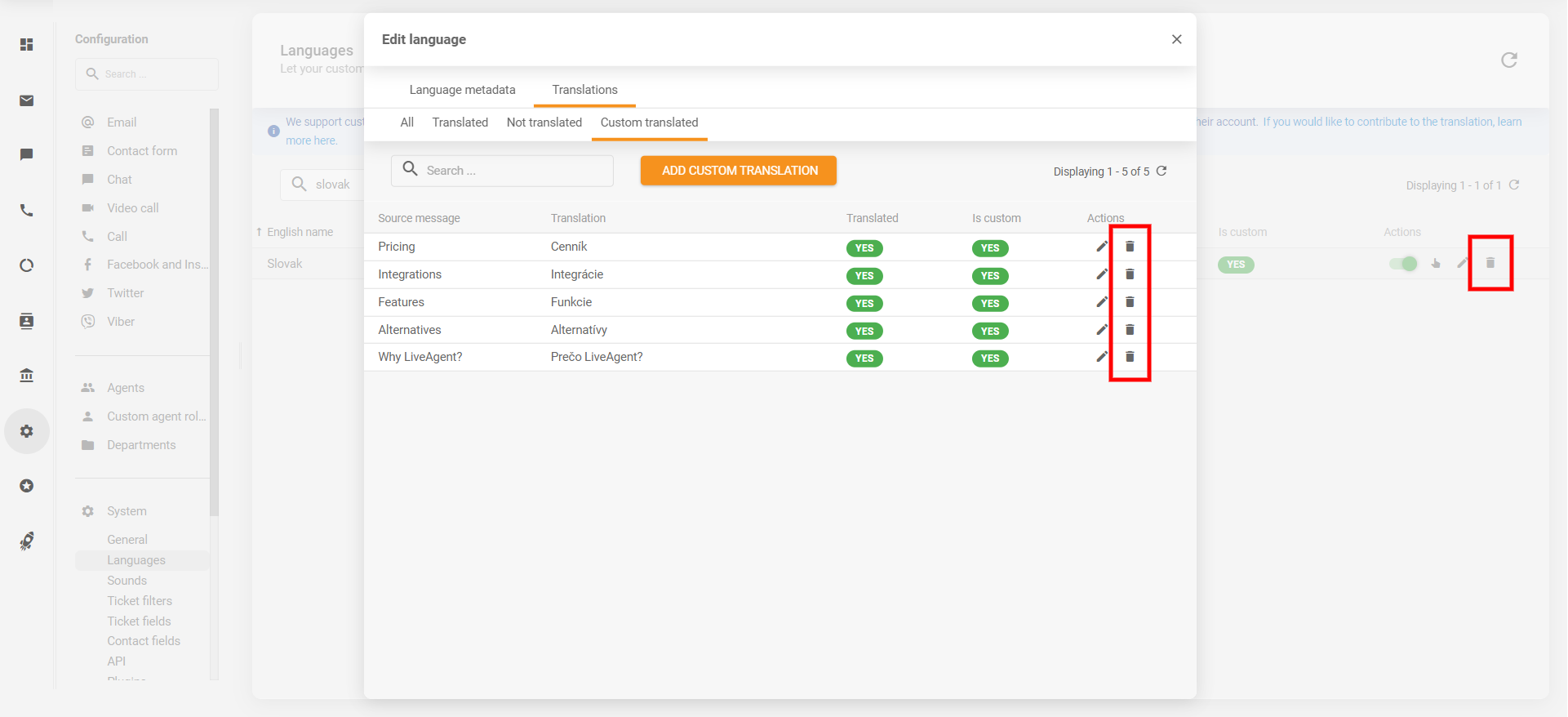The image size is (1568, 717).
Task: Toggle the Slovak language active switch
Action: [1403, 264]
